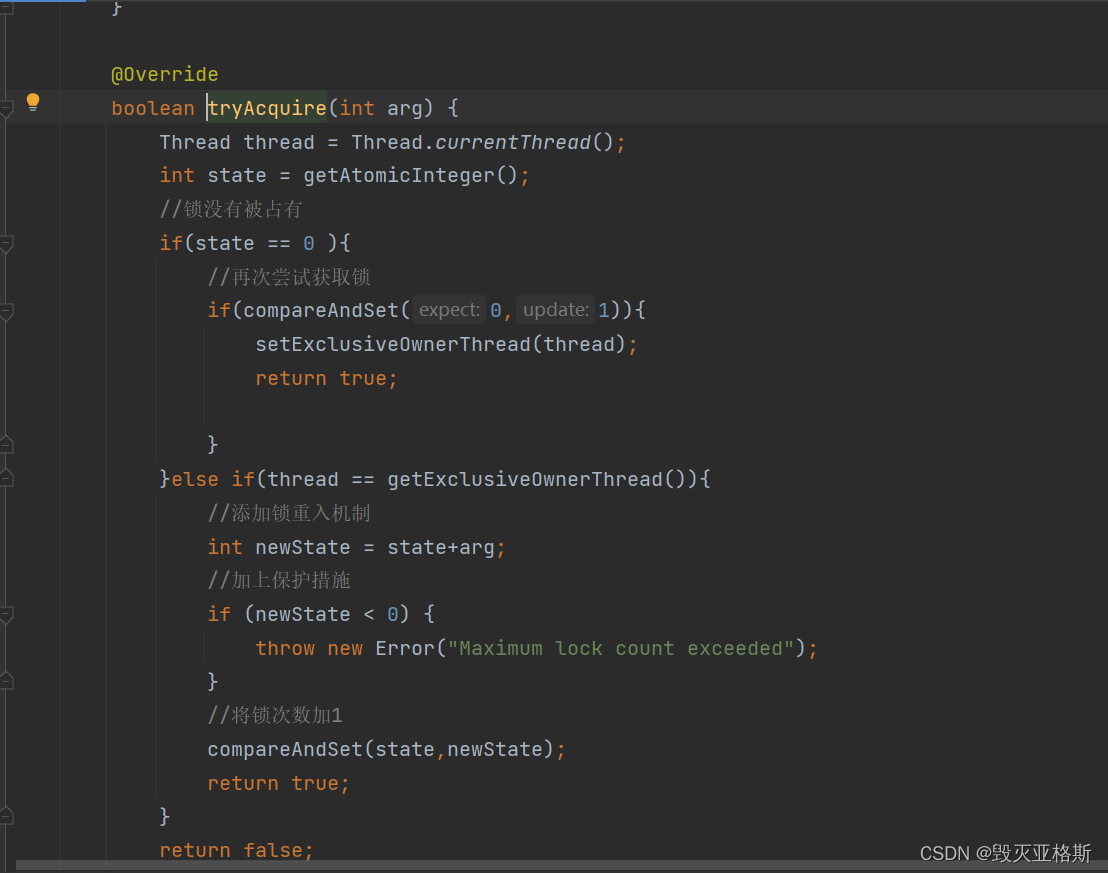The image size is (1108, 873).
Task: Click 'return false;' statement
Action: click(x=237, y=850)
